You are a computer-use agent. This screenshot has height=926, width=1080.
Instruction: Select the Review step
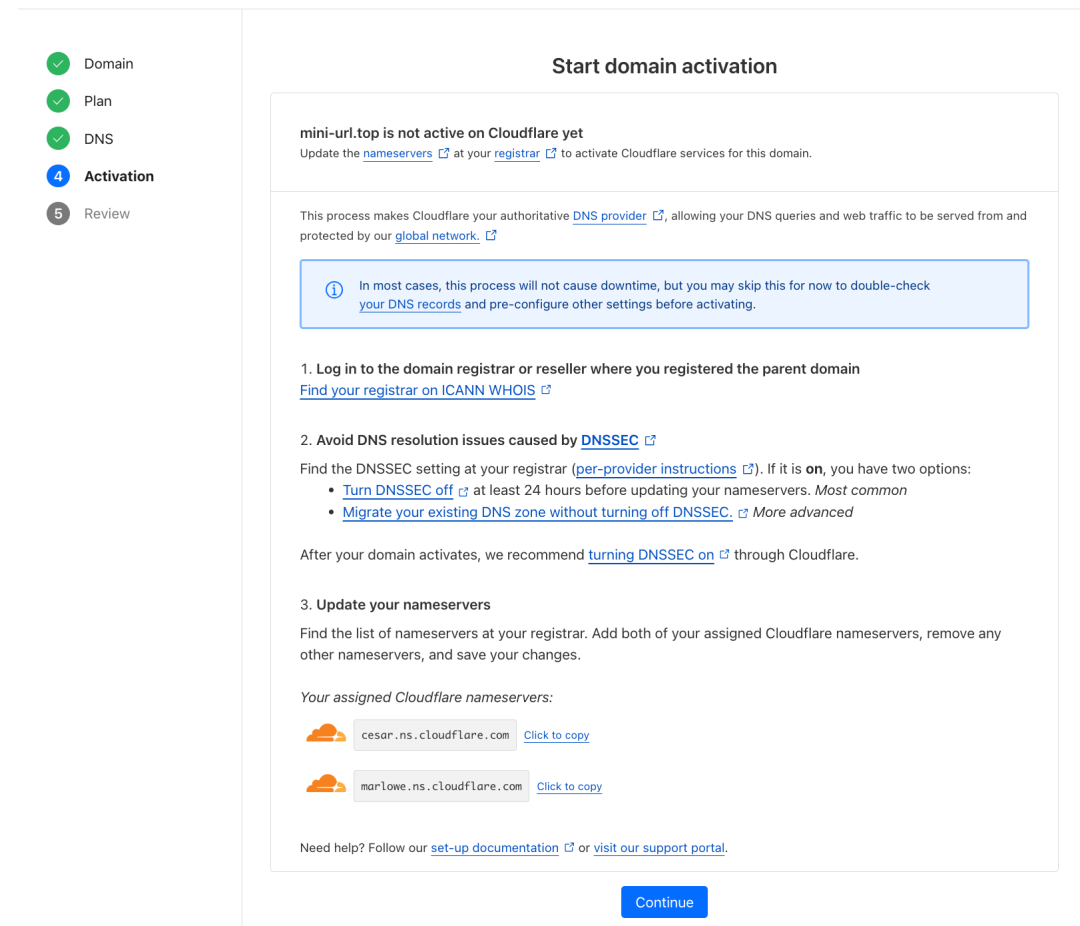[x=107, y=214]
